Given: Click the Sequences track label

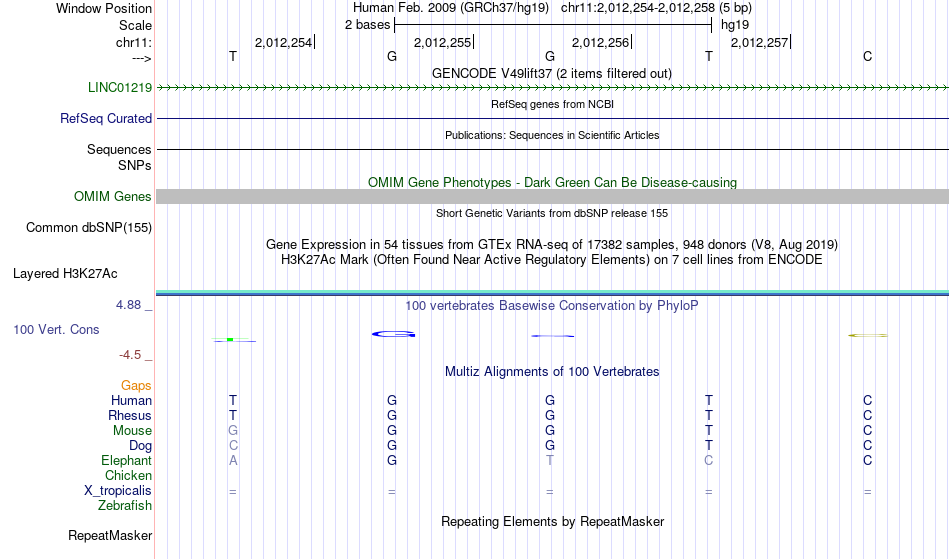Looking at the screenshot, I should pyautogui.click(x=119, y=149).
